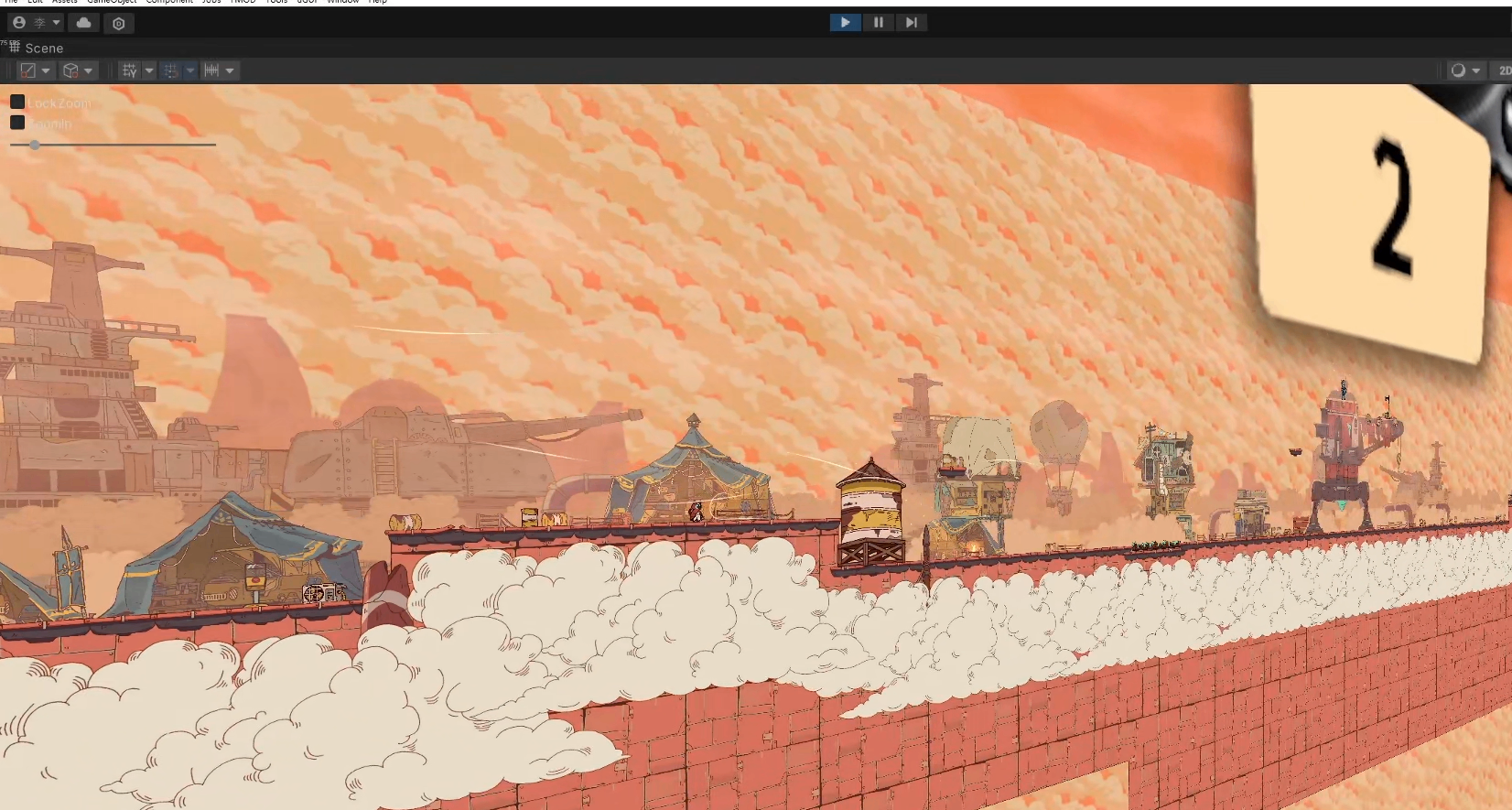Select the Scene tab
This screenshot has width=1512, height=810.
tap(43, 48)
